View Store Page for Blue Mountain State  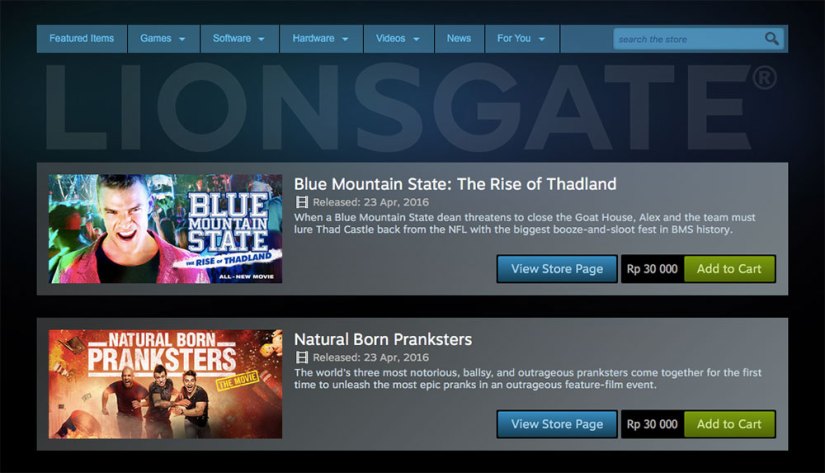(x=557, y=269)
